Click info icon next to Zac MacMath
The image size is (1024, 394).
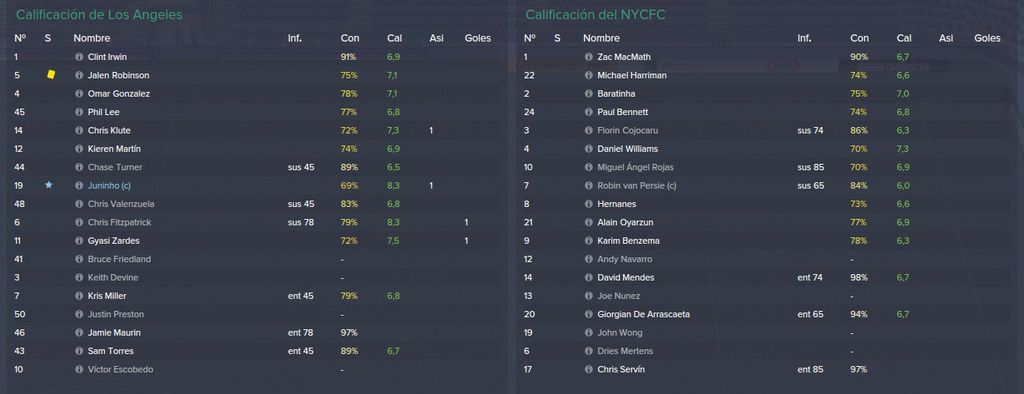click(x=588, y=57)
